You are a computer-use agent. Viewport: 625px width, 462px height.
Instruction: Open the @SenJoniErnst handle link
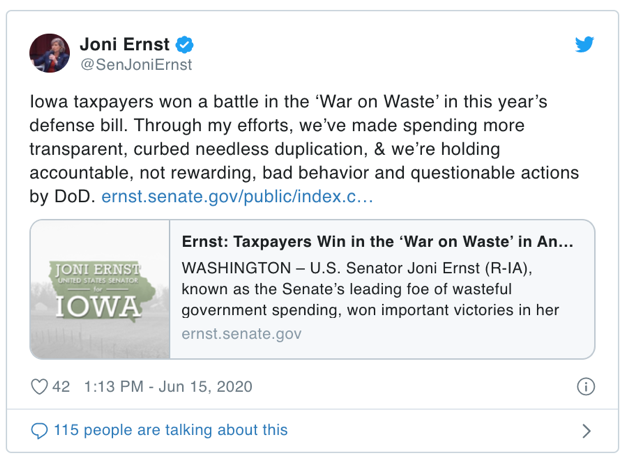136,65
